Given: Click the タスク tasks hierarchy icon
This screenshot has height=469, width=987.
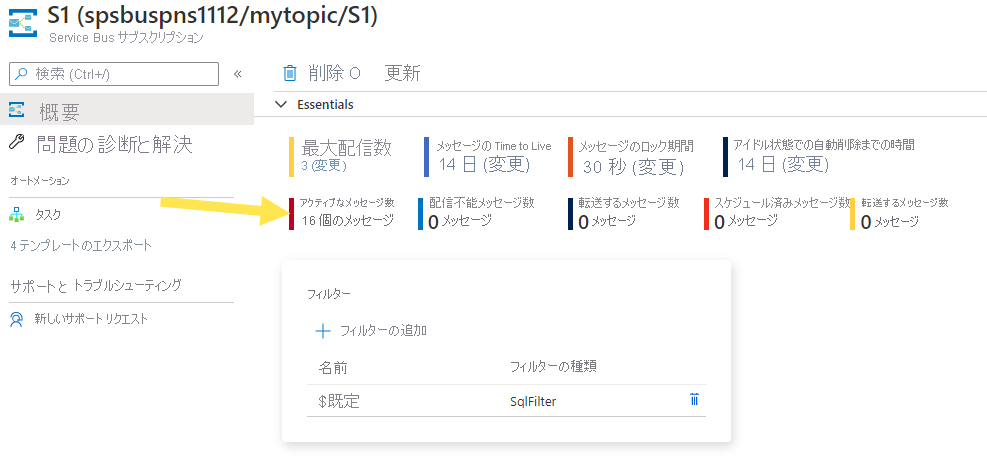Looking at the screenshot, I should pos(16,215).
